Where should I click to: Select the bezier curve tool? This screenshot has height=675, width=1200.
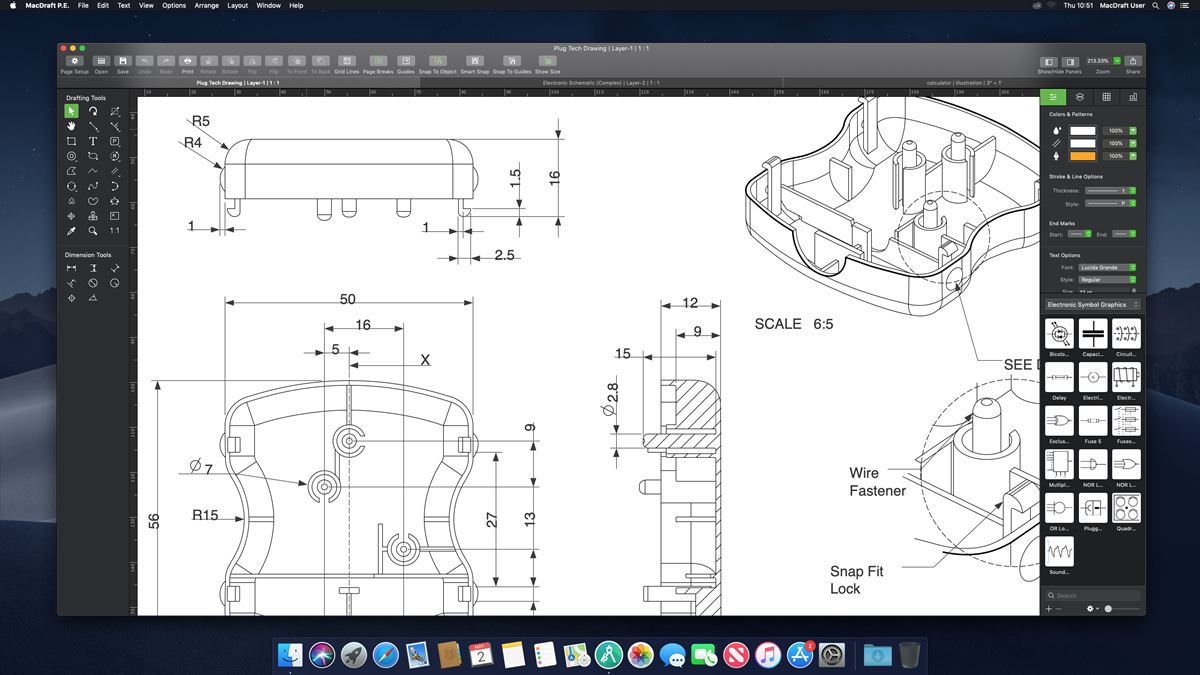tap(93, 186)
